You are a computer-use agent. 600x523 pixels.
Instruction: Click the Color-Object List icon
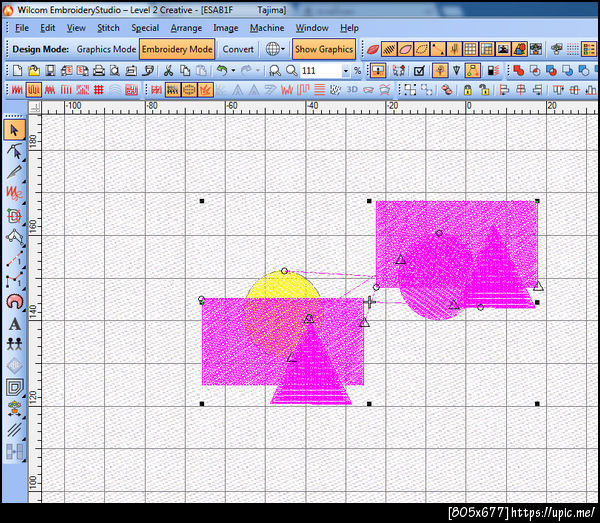point(589,49)
